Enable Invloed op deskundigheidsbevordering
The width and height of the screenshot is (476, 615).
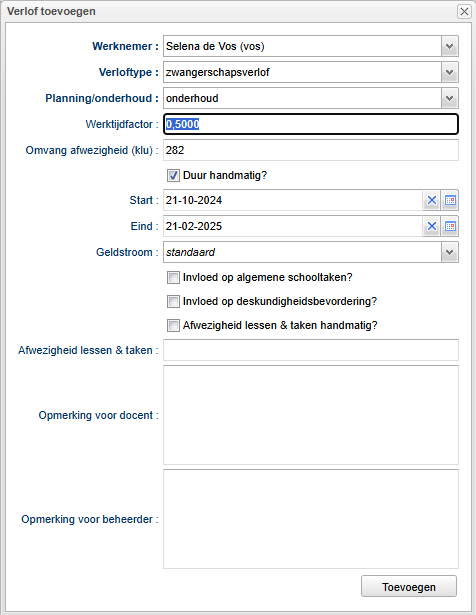pyautogui.click(x=173, y=301)
